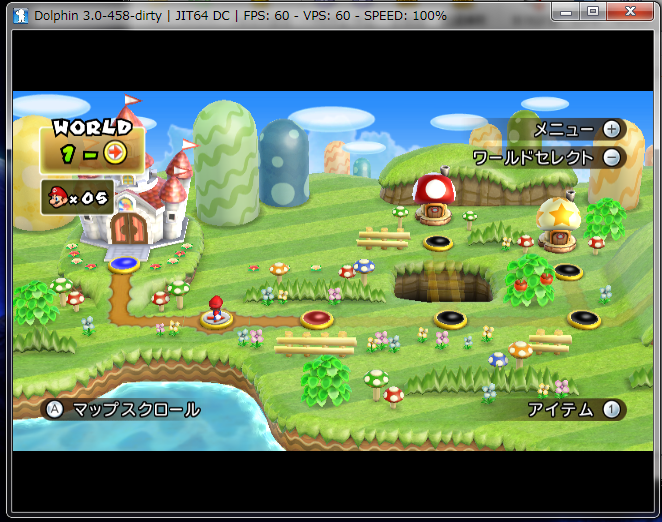
Task: Click the WORLD 1 level indicator panel
Action: 92,148
